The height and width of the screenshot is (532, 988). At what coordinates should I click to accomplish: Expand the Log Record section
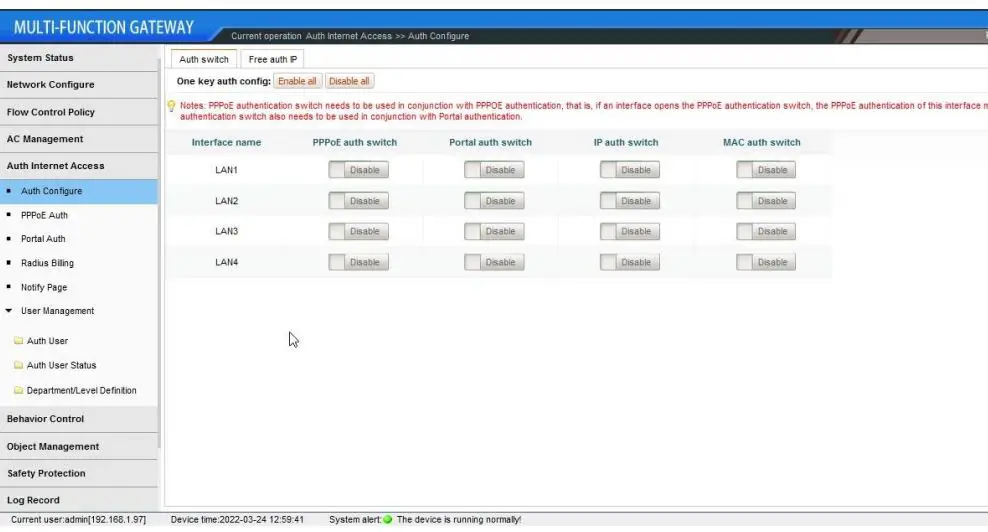(x=79, y=500)
